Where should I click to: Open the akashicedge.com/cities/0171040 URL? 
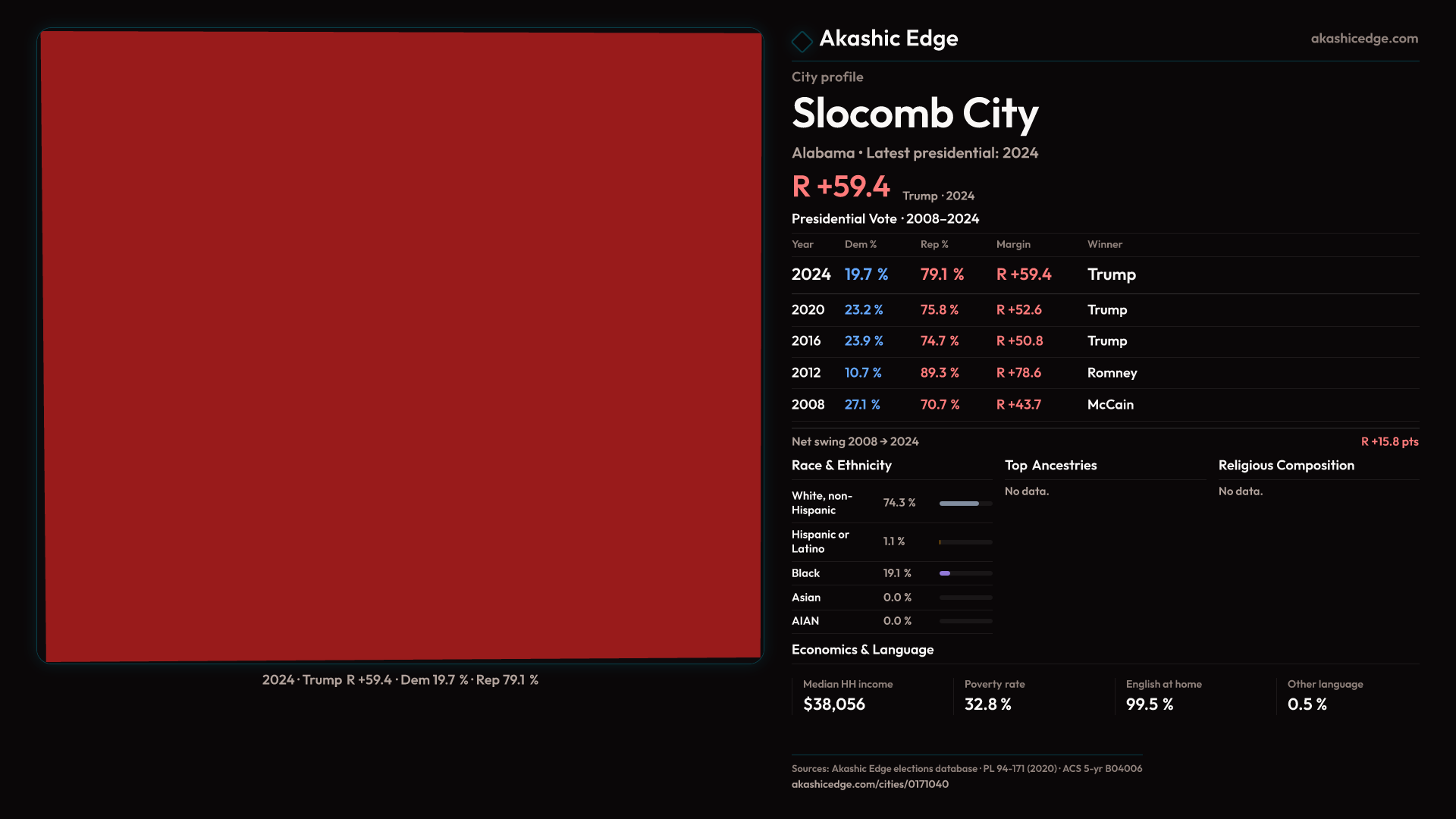click(869, 784)
